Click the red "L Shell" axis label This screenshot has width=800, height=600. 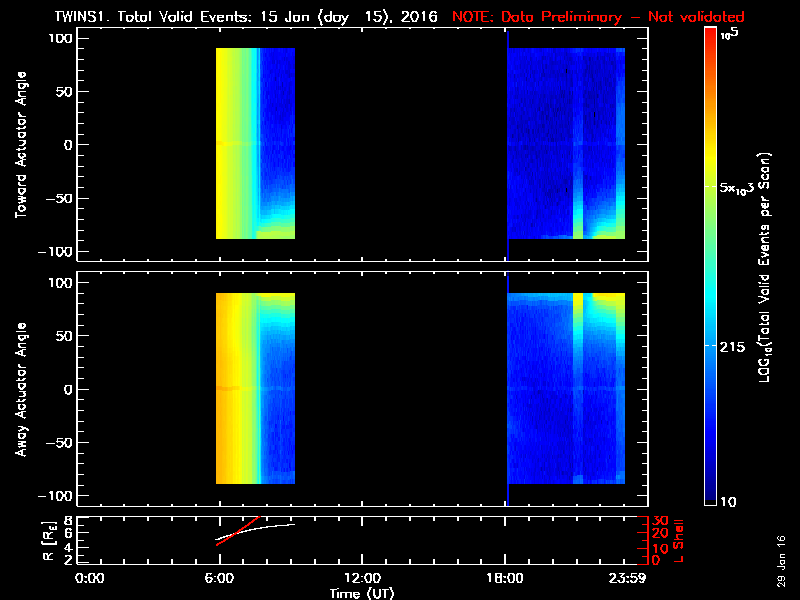coord(679,539)
